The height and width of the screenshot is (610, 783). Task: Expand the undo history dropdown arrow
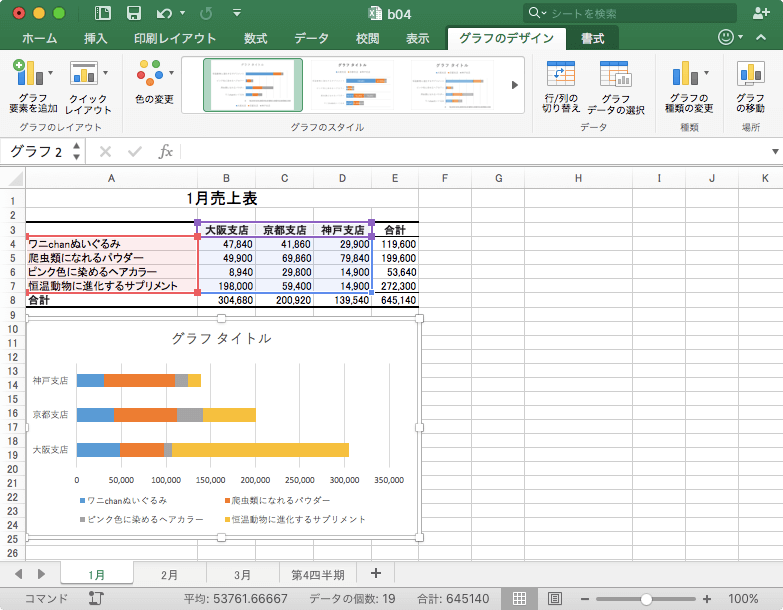click(182, 13)
